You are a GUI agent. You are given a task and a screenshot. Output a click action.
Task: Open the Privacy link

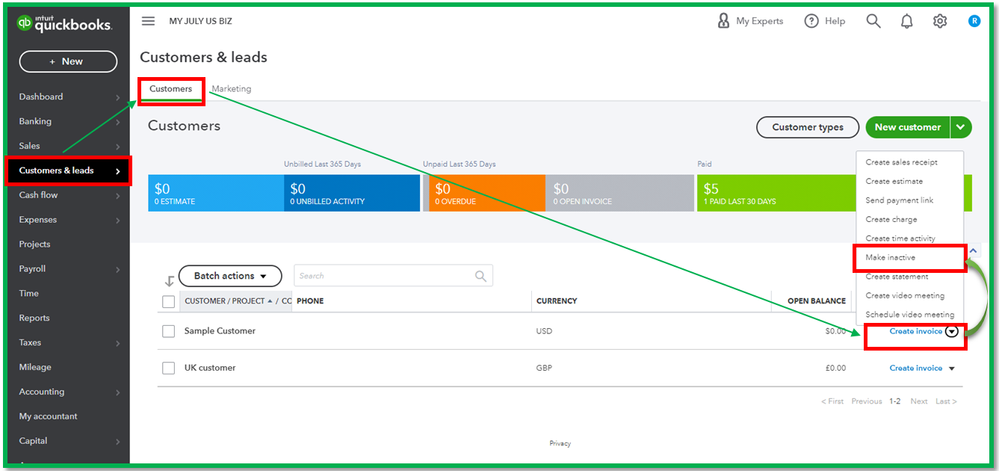click(x=560, y=444)
